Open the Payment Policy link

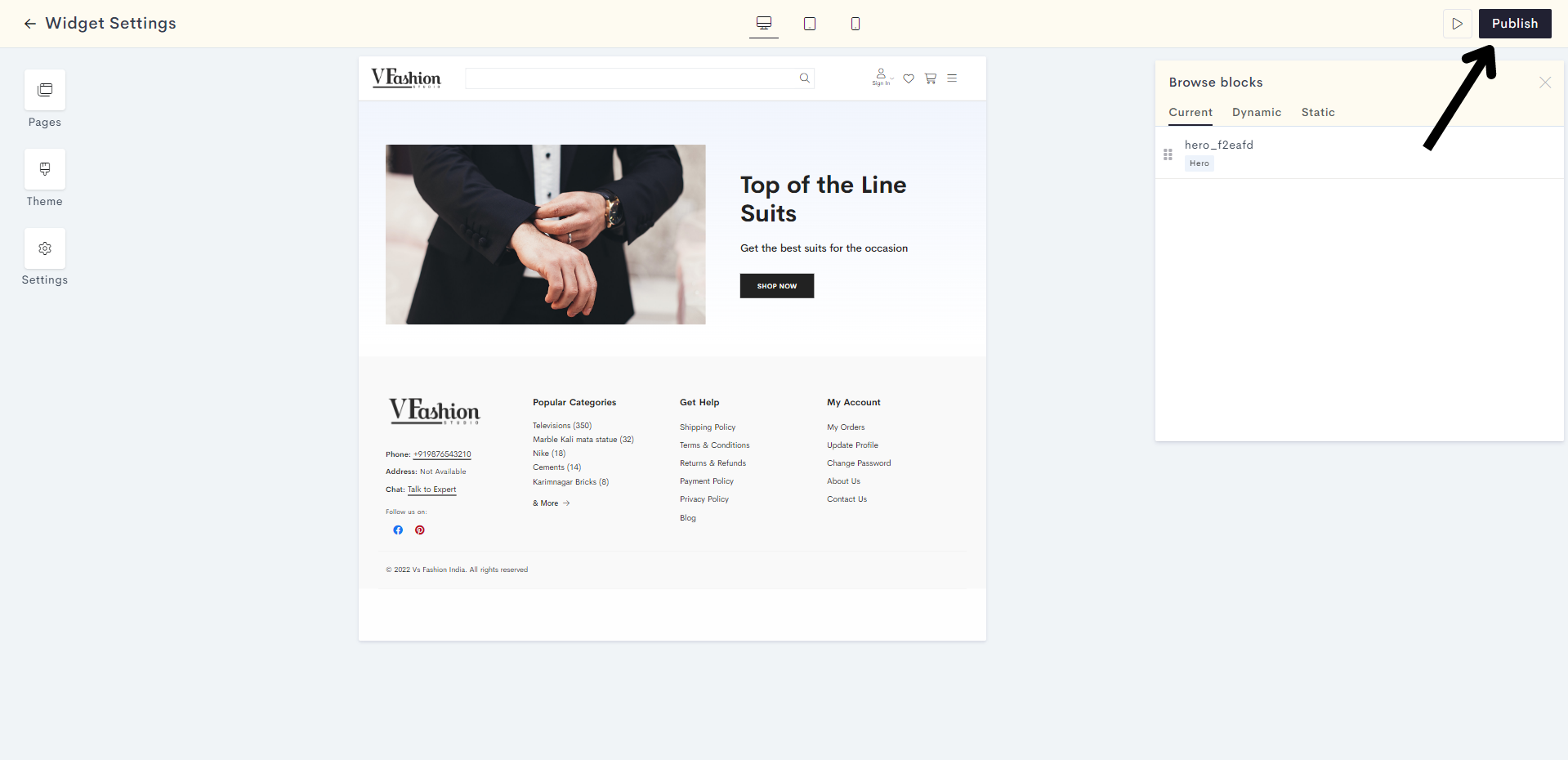click(707, 481)
